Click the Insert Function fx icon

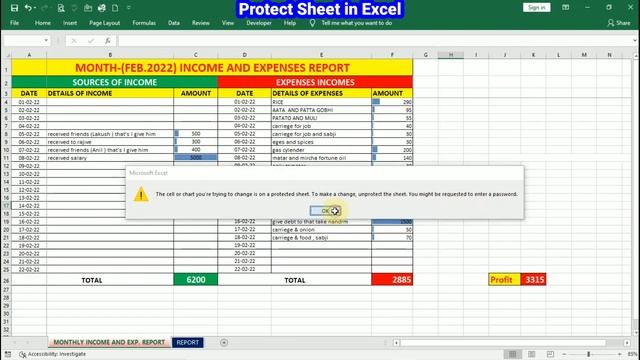pyautogui.click(x=107, y=40)
